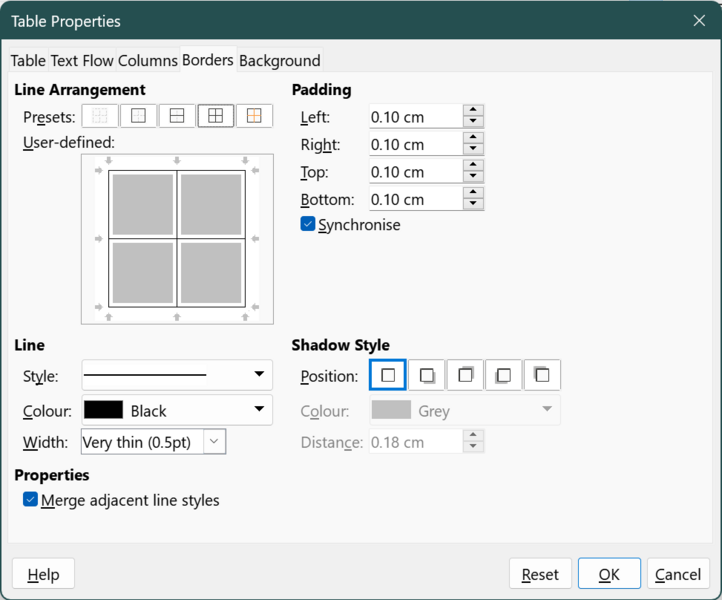The height and width of the screenshot is (600, 722).
Task: Choose Box and all inner lines preset
Action: tap(215, 116)
